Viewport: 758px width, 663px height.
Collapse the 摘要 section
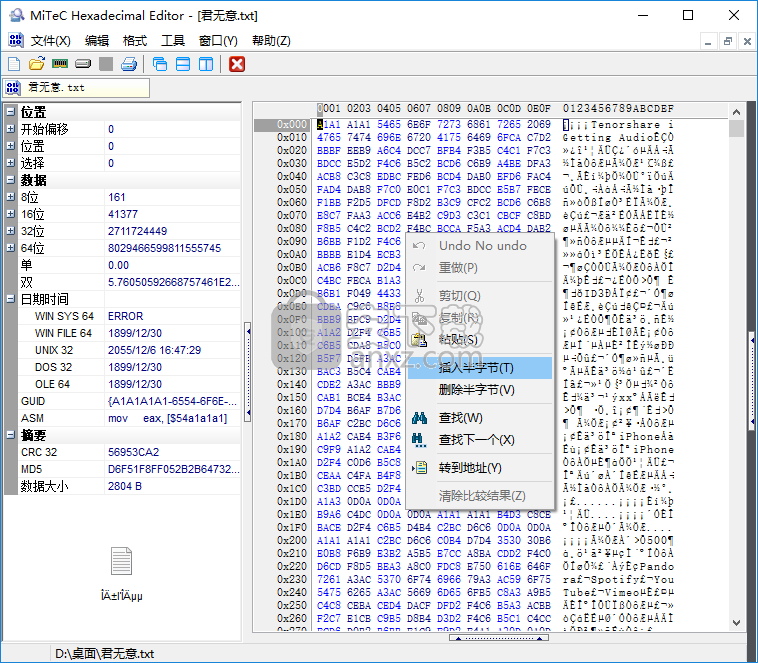tap(11, 435)
